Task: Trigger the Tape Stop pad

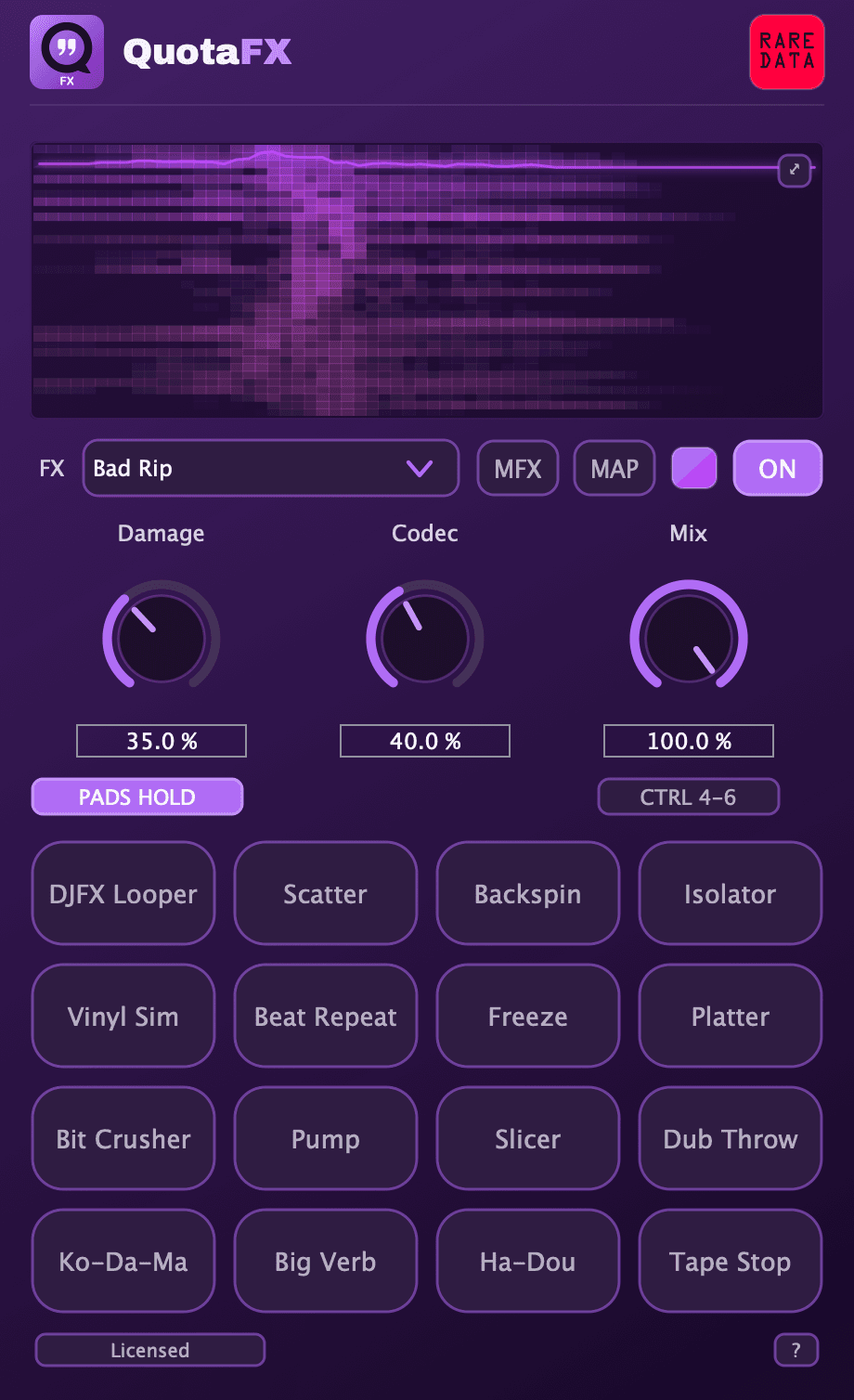Action: [x=731, y=1261]
